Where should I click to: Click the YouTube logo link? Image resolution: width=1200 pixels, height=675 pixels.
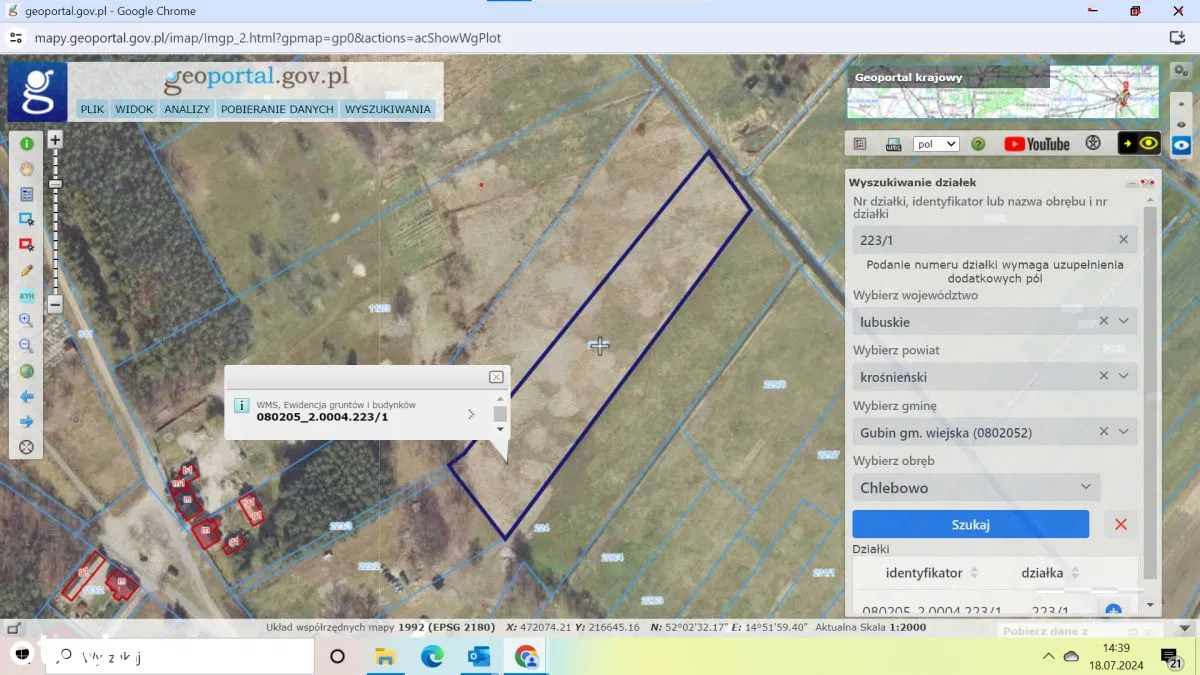(x=1037, y=144)
